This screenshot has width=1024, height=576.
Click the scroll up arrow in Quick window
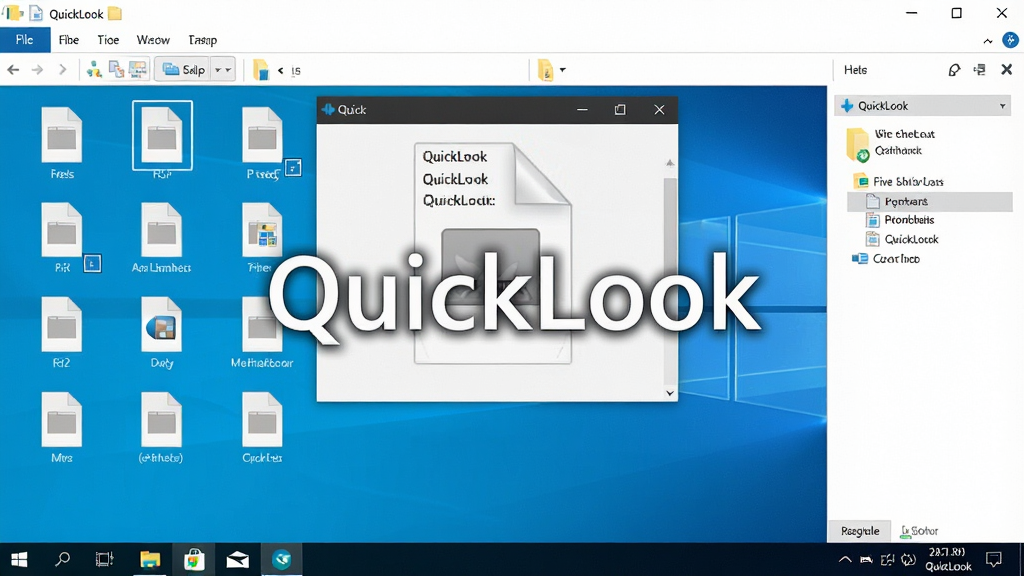tap(669, 163)
